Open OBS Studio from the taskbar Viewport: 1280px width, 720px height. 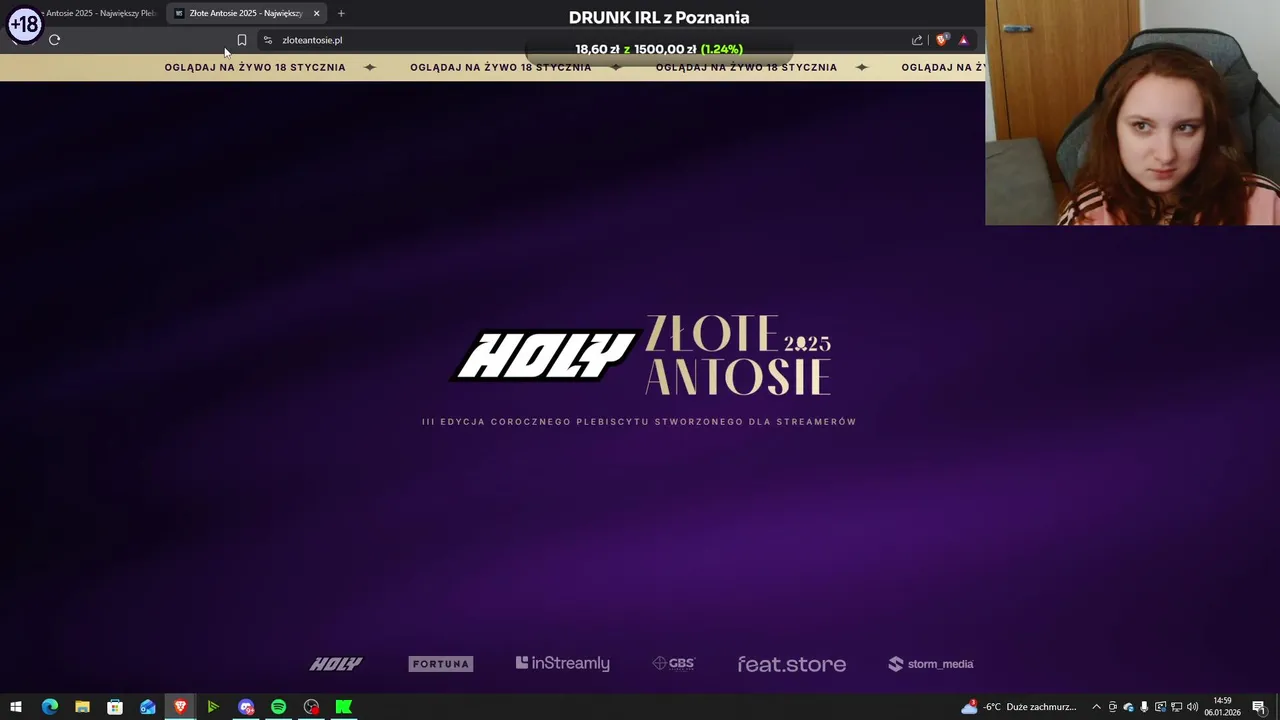point(312,707)
